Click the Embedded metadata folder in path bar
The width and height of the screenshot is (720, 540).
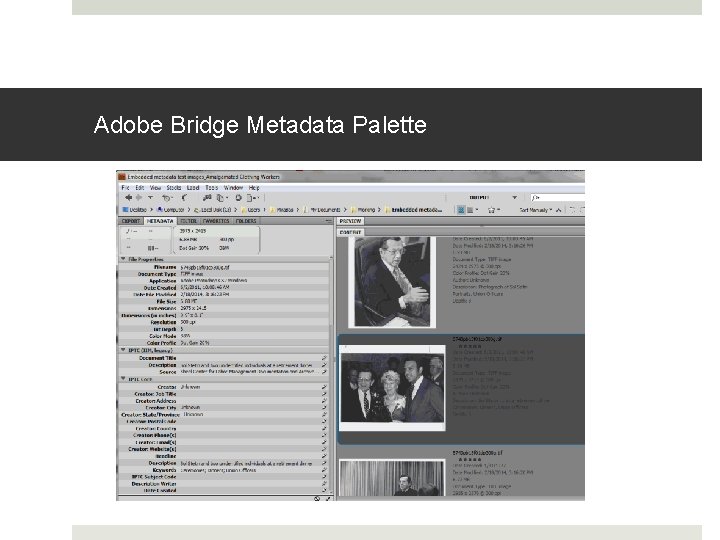(x=414, y=210)
